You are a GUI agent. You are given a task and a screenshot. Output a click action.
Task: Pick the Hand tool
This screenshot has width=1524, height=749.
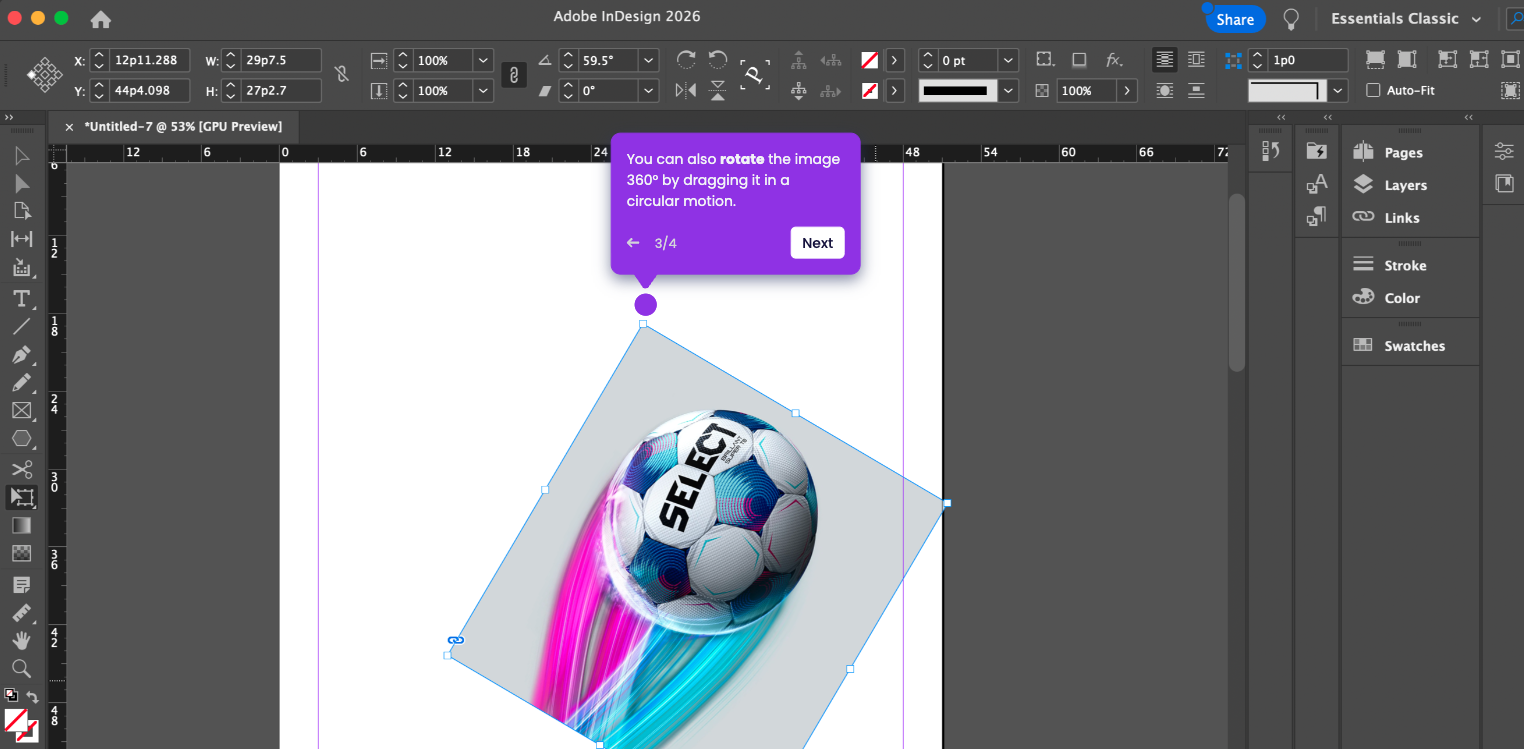(x=21, y=640)
